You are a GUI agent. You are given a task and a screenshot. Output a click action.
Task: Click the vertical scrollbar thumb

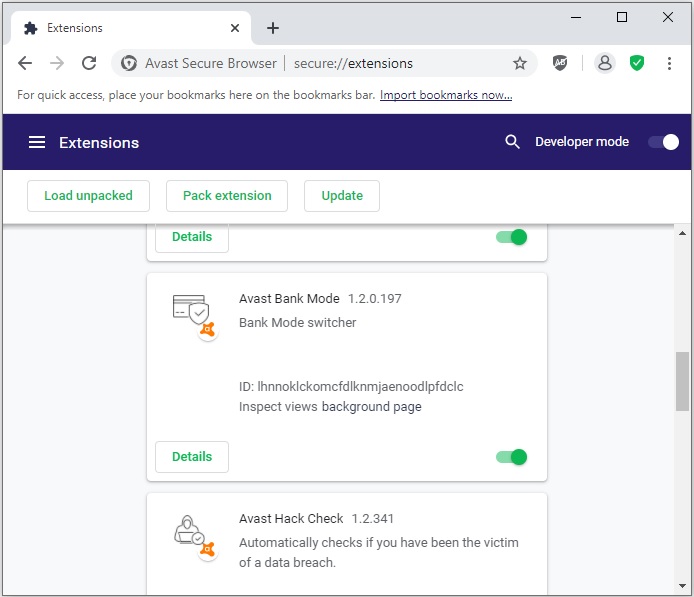[682, 381]
